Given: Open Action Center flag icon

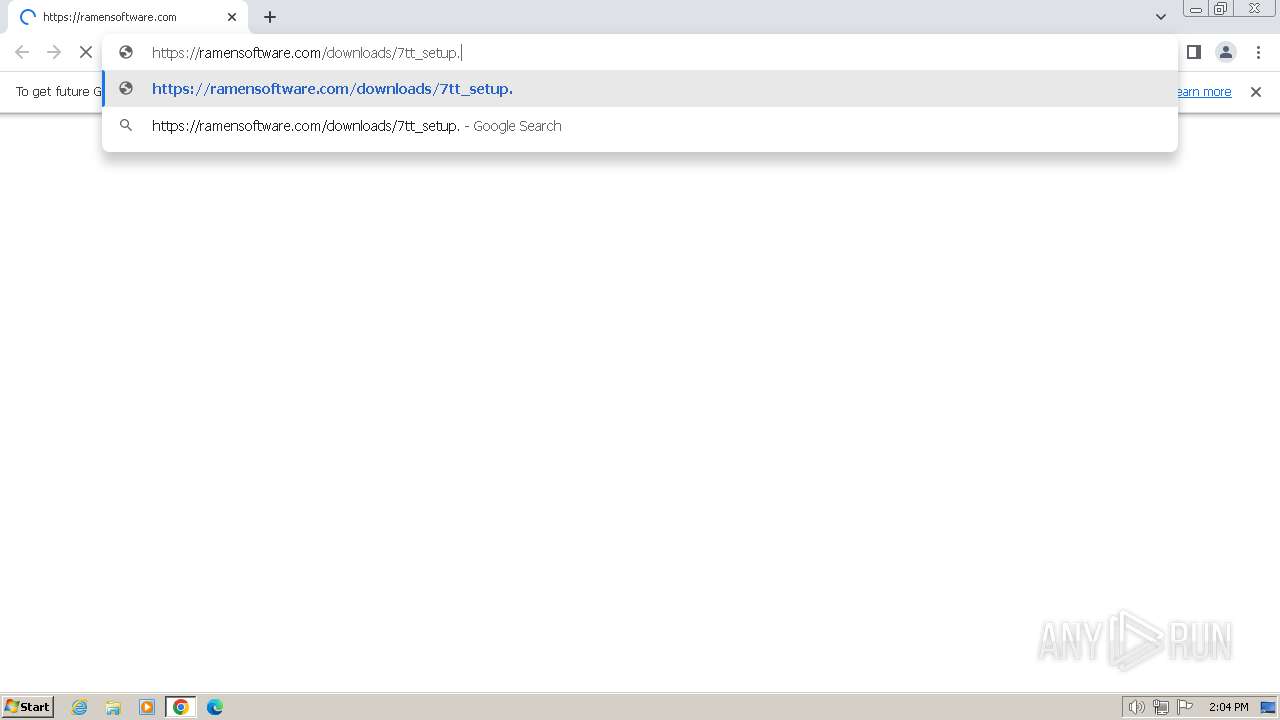Looking at the screenshot, I should pyautogui.click(x=1185, y=707).
